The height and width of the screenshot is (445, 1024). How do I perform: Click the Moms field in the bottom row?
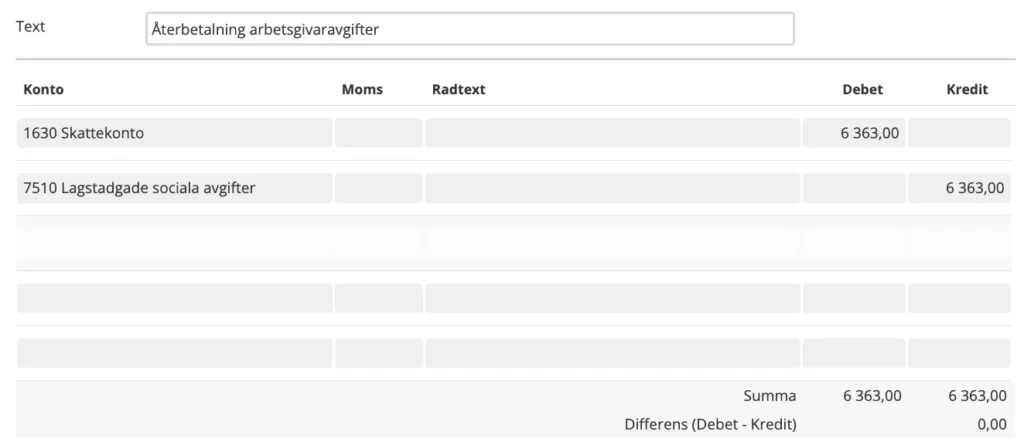[378, 353]
